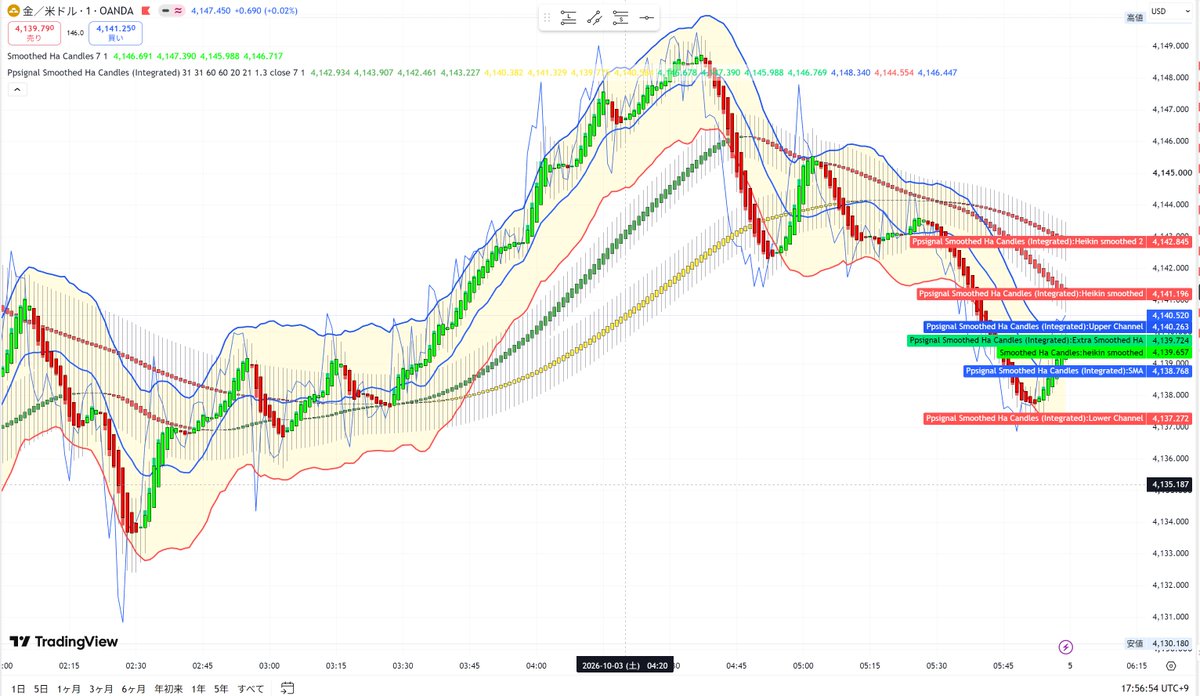1200x696 pixels.
Task: Open the symbol title 金/米ドル・1・OANDA
Action: tap(79, 10)
